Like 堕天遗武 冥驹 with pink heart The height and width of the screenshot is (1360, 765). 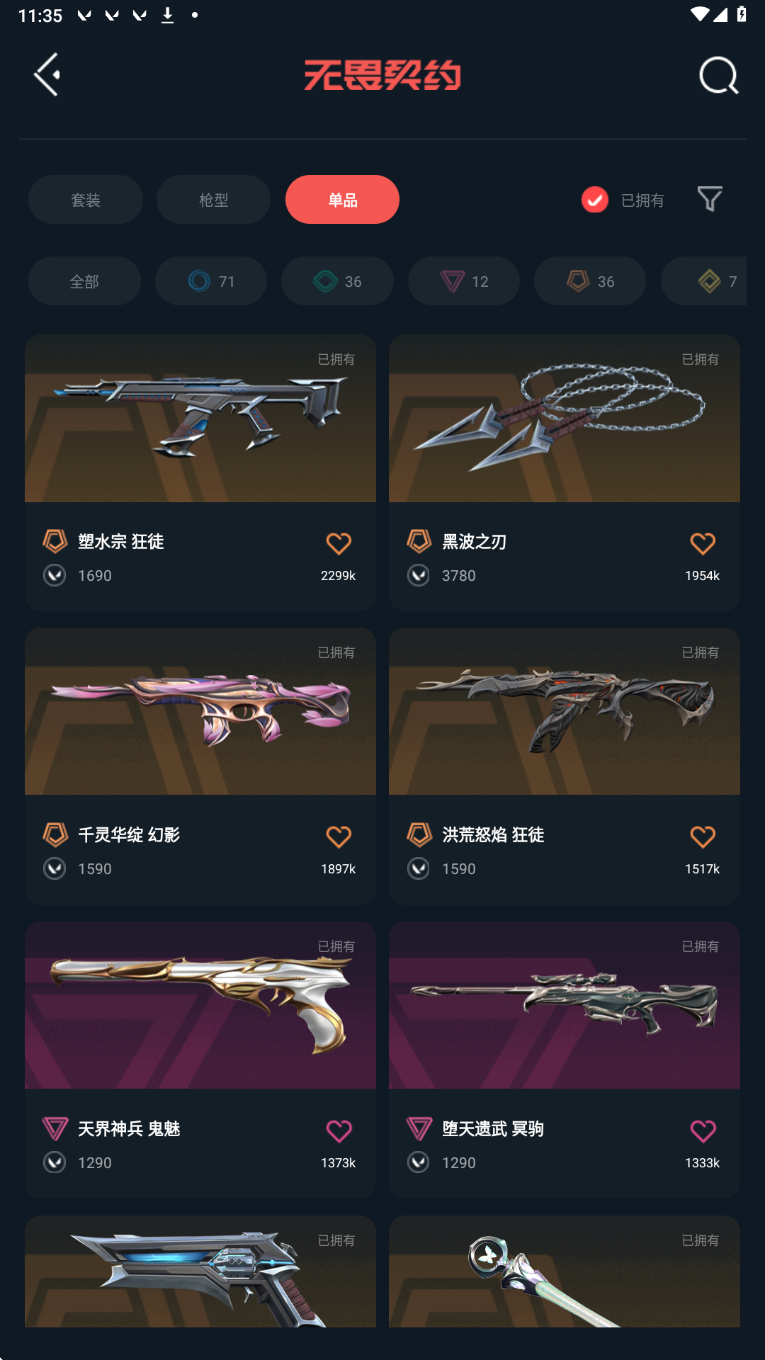[x=703, y=1130]
